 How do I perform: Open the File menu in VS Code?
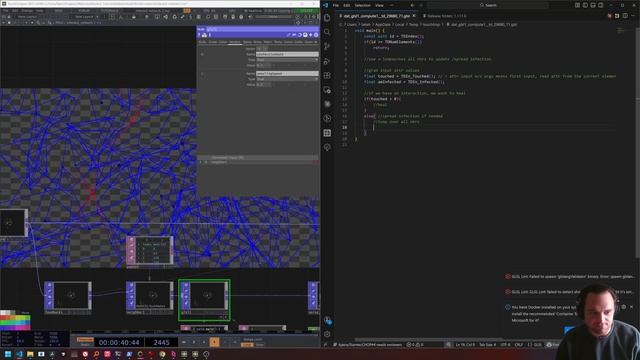pos(336,5)
